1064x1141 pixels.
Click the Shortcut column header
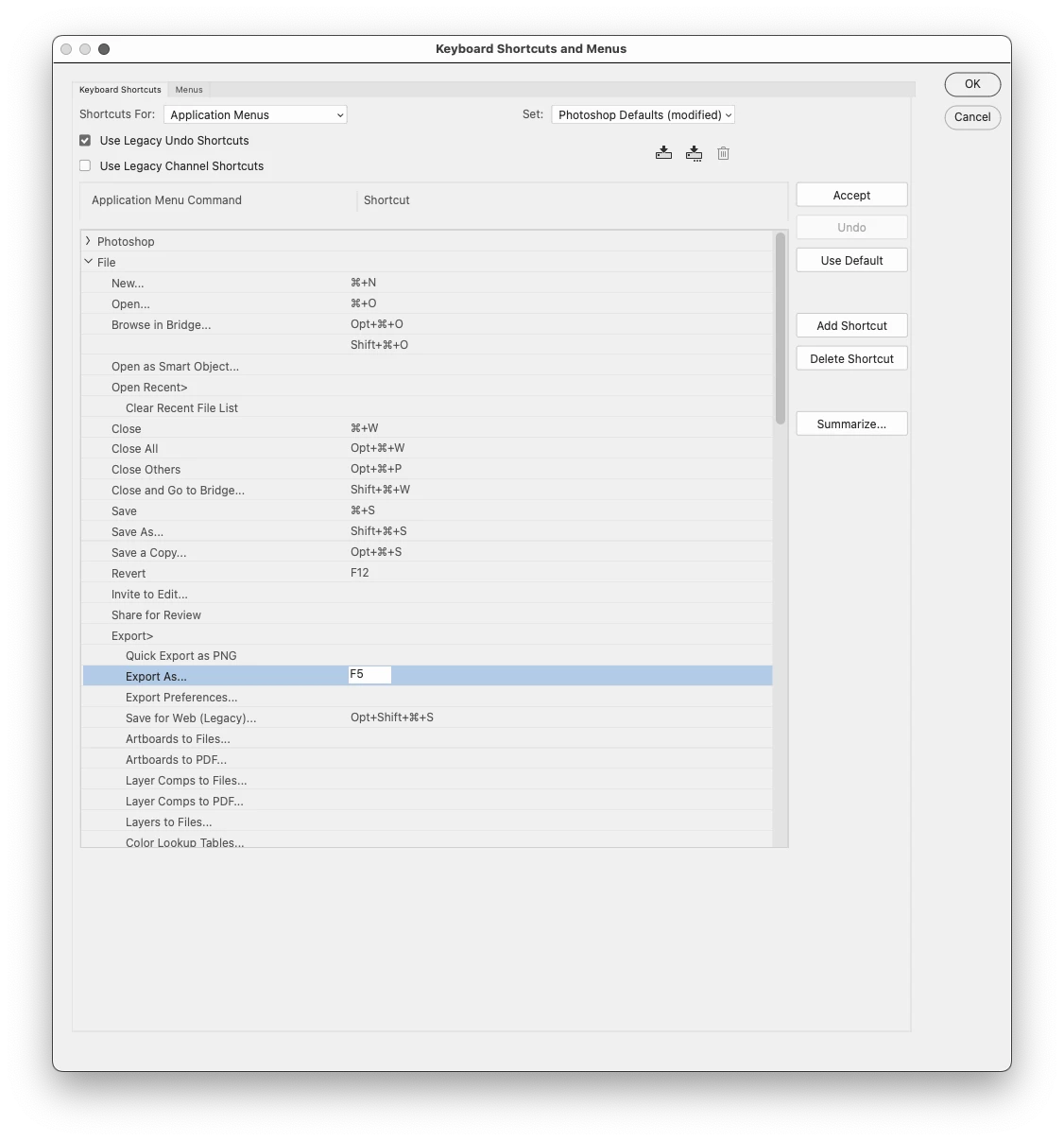(386, 200)
